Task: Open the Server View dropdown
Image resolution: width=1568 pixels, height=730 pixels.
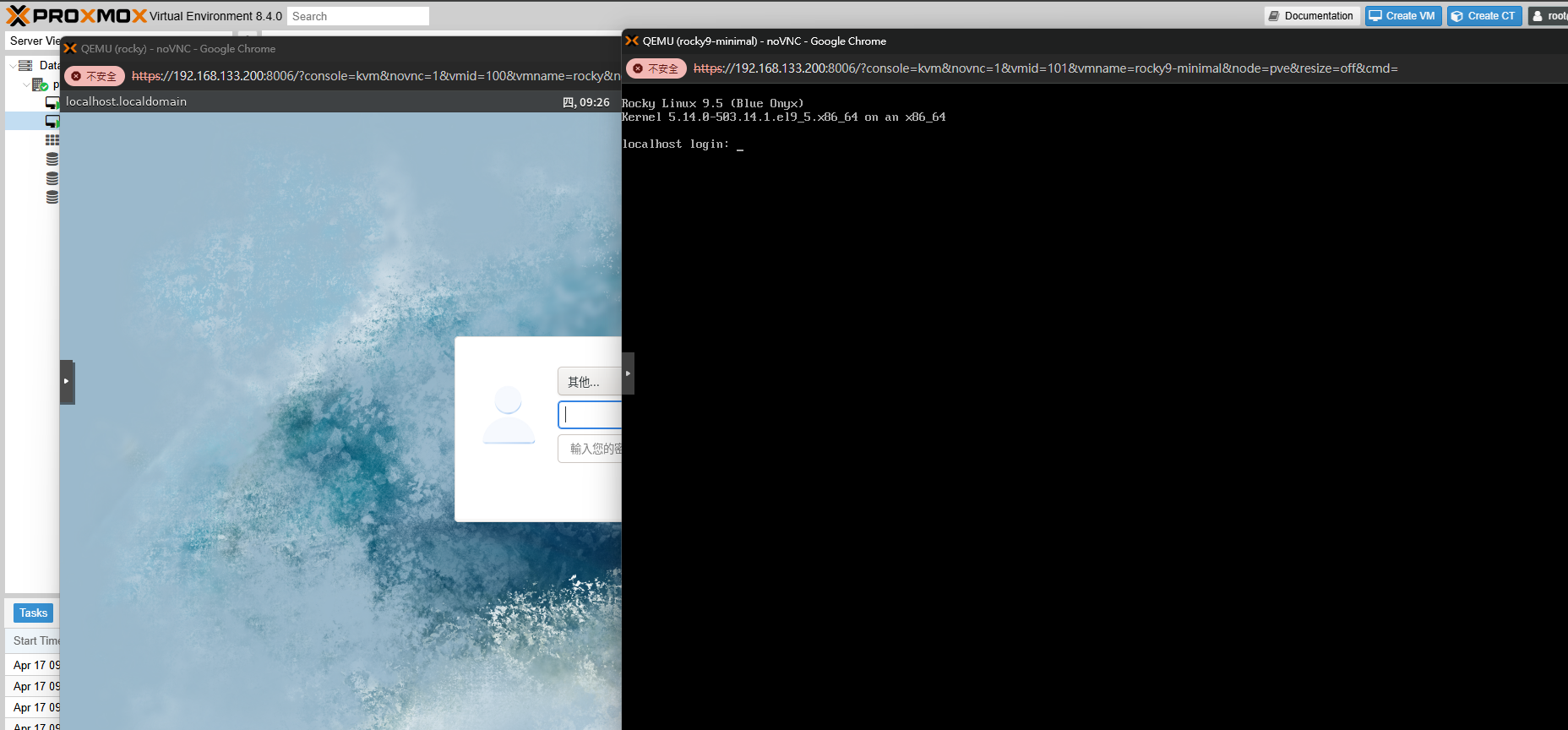Action: tap(34, 41)
